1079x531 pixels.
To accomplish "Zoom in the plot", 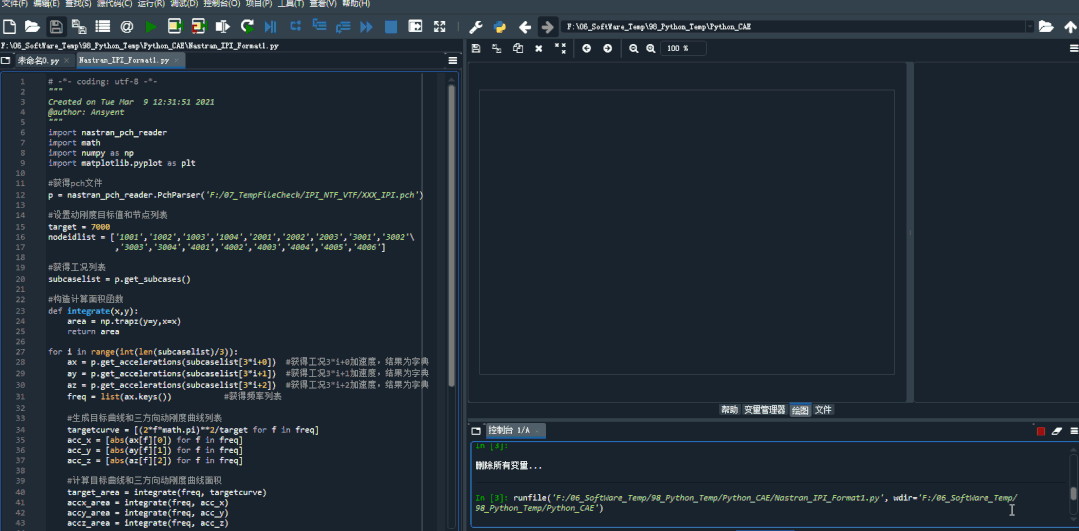I will click(650, 49).
